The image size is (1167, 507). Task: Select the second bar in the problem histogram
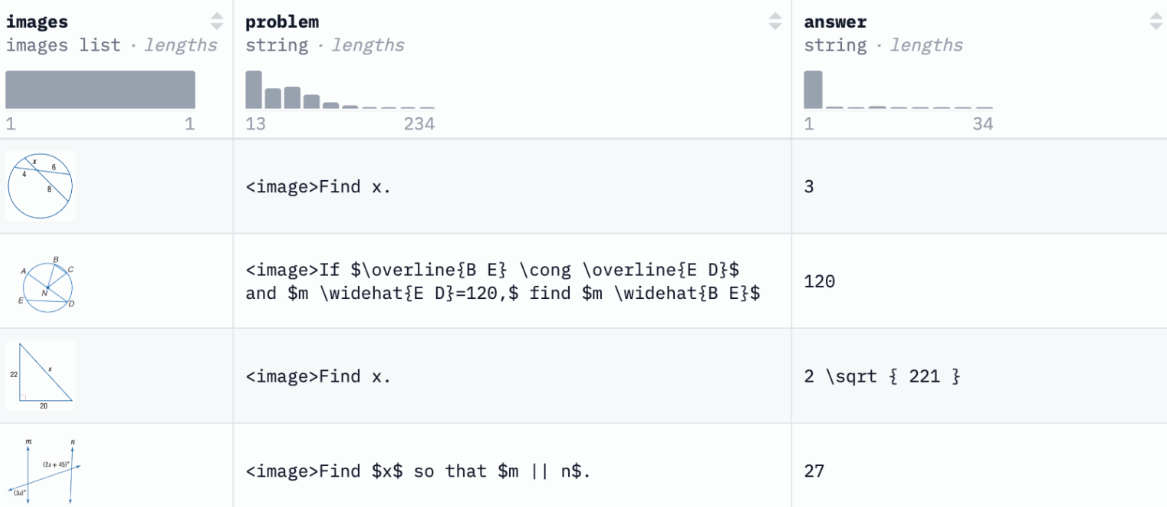click(x=273, y=97)
